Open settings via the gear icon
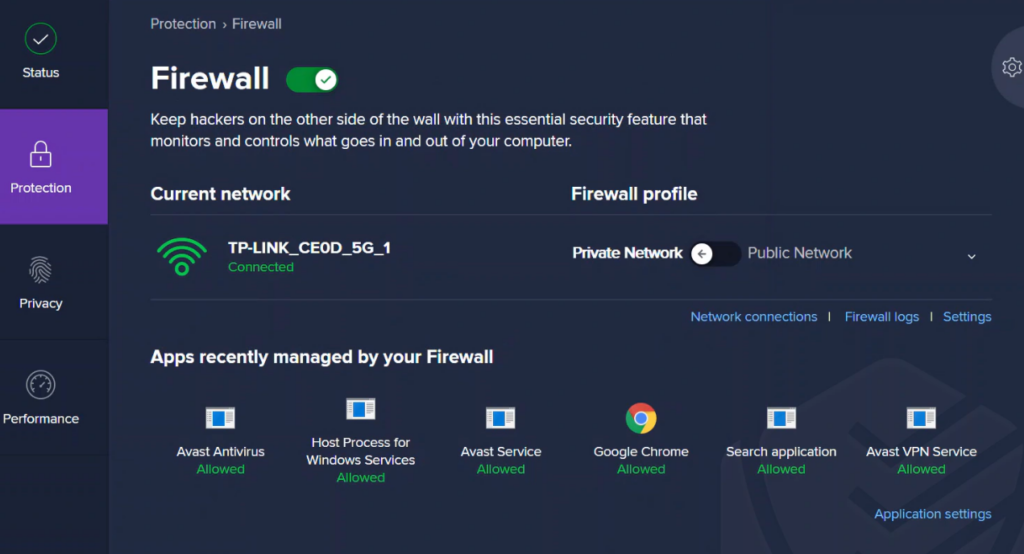Screen dimensions: 1024x554 [1012, 67]
